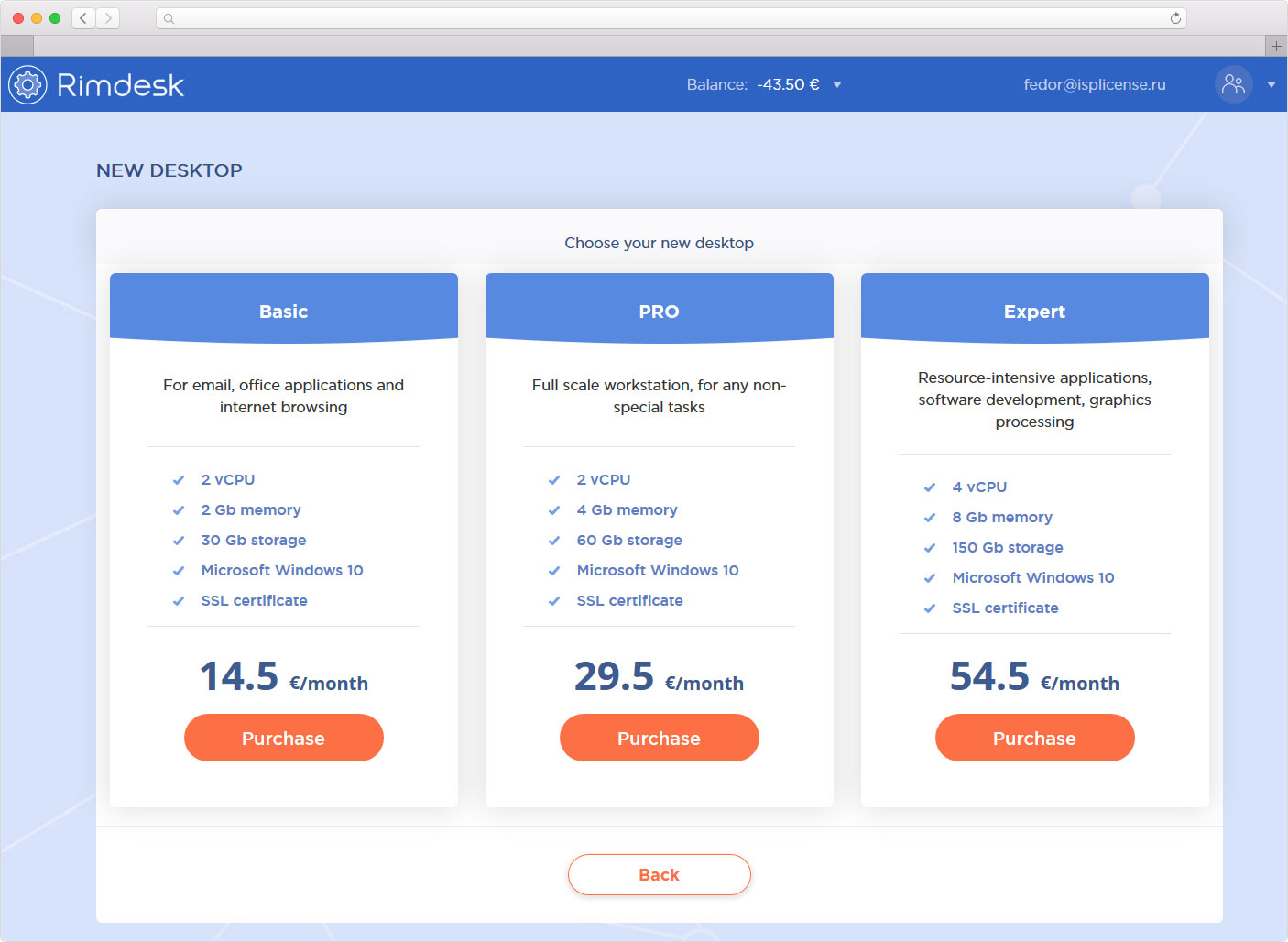This screenshot has height=942, width=1288.
Task: Click the checkmark next to Basic 2 vCPU
Action: point(179,480)
